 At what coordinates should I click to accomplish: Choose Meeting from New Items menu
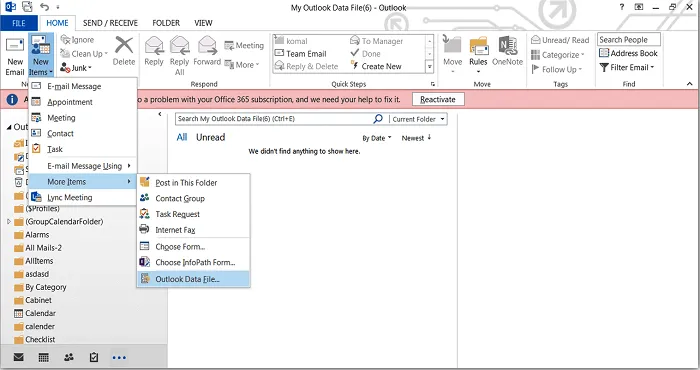click(x=83, y=118)
